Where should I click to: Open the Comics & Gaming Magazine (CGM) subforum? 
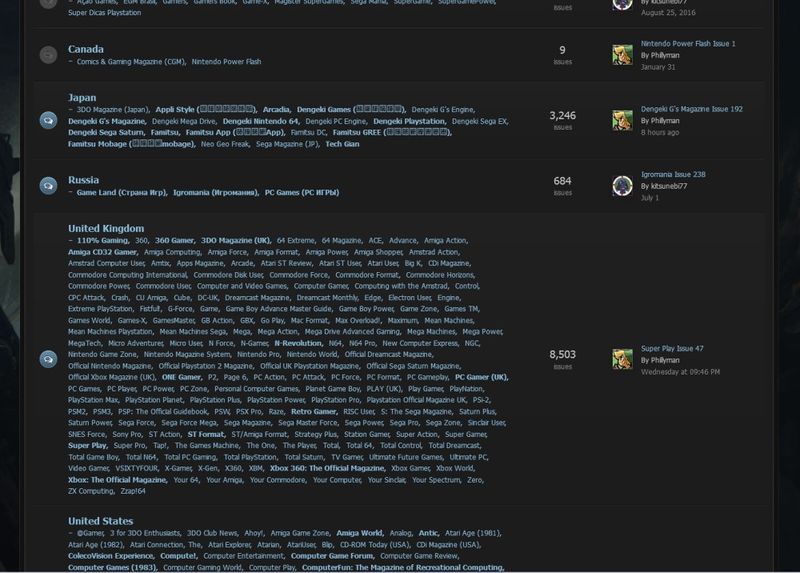tap(131, 62)
